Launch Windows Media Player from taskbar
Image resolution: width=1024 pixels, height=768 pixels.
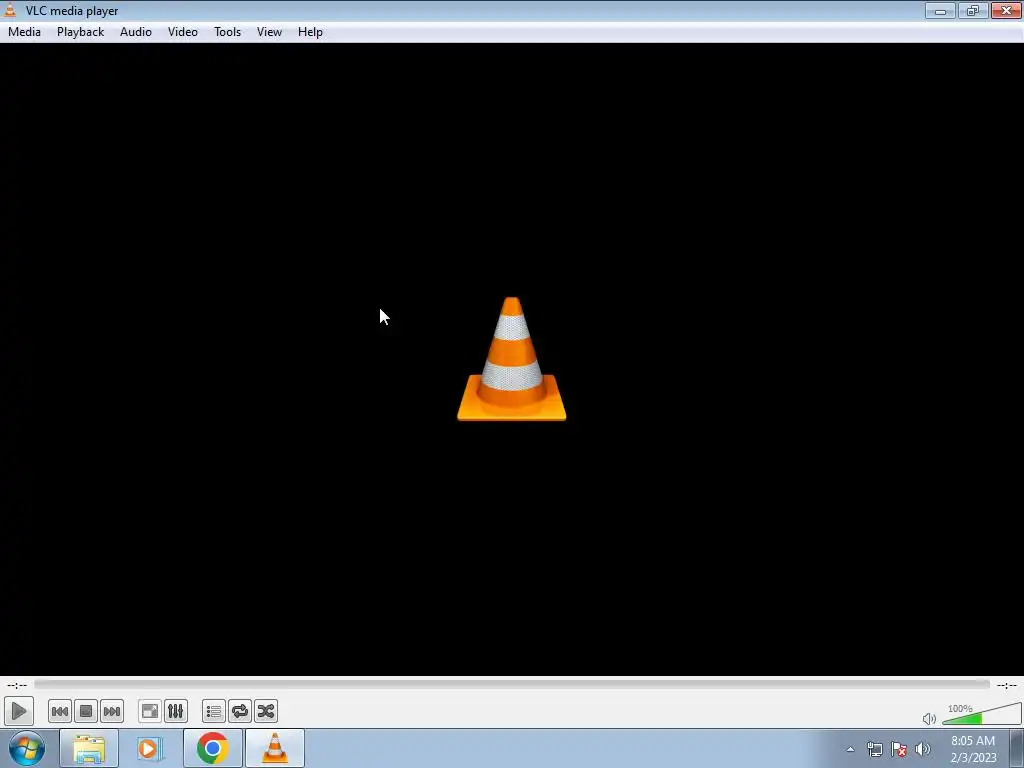149,748
